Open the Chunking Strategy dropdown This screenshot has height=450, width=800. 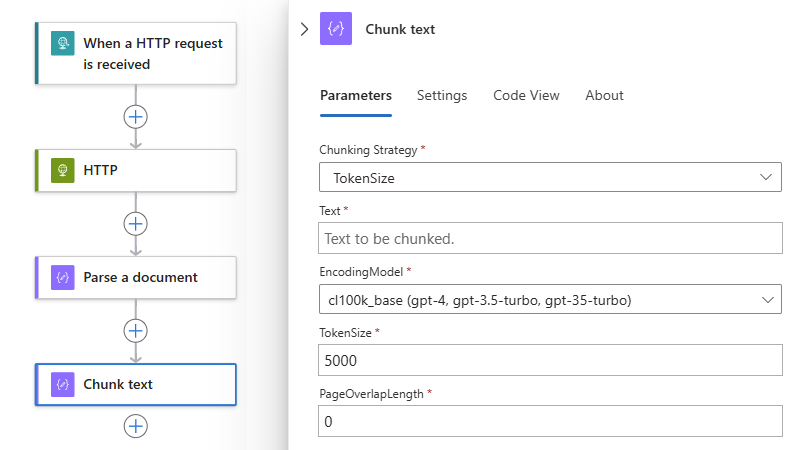(550, 177)
